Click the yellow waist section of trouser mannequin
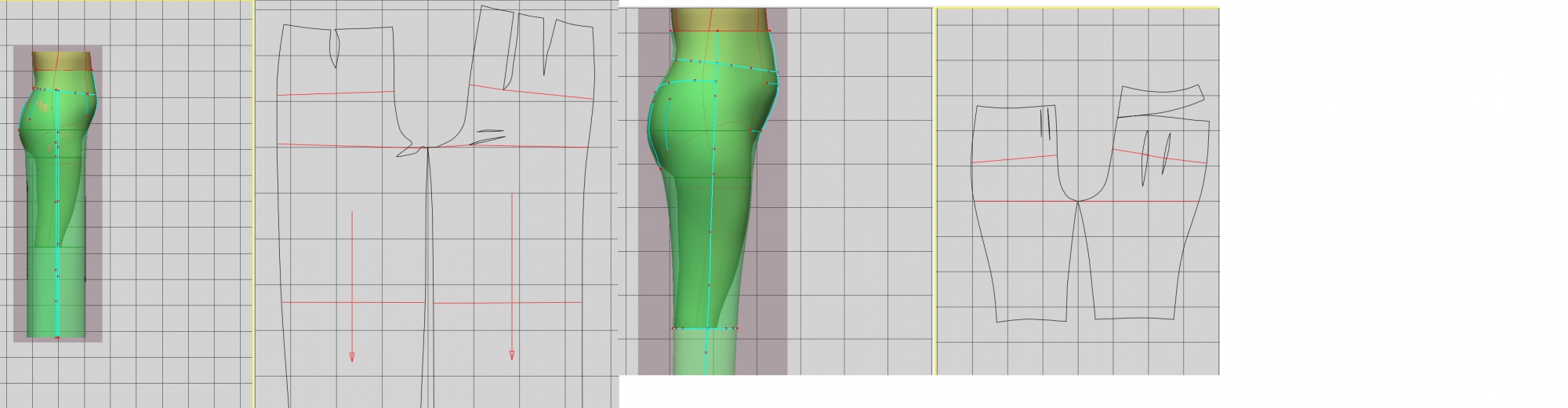The width and height of the screenshot is (1568, 408). [x=63, y=60]
